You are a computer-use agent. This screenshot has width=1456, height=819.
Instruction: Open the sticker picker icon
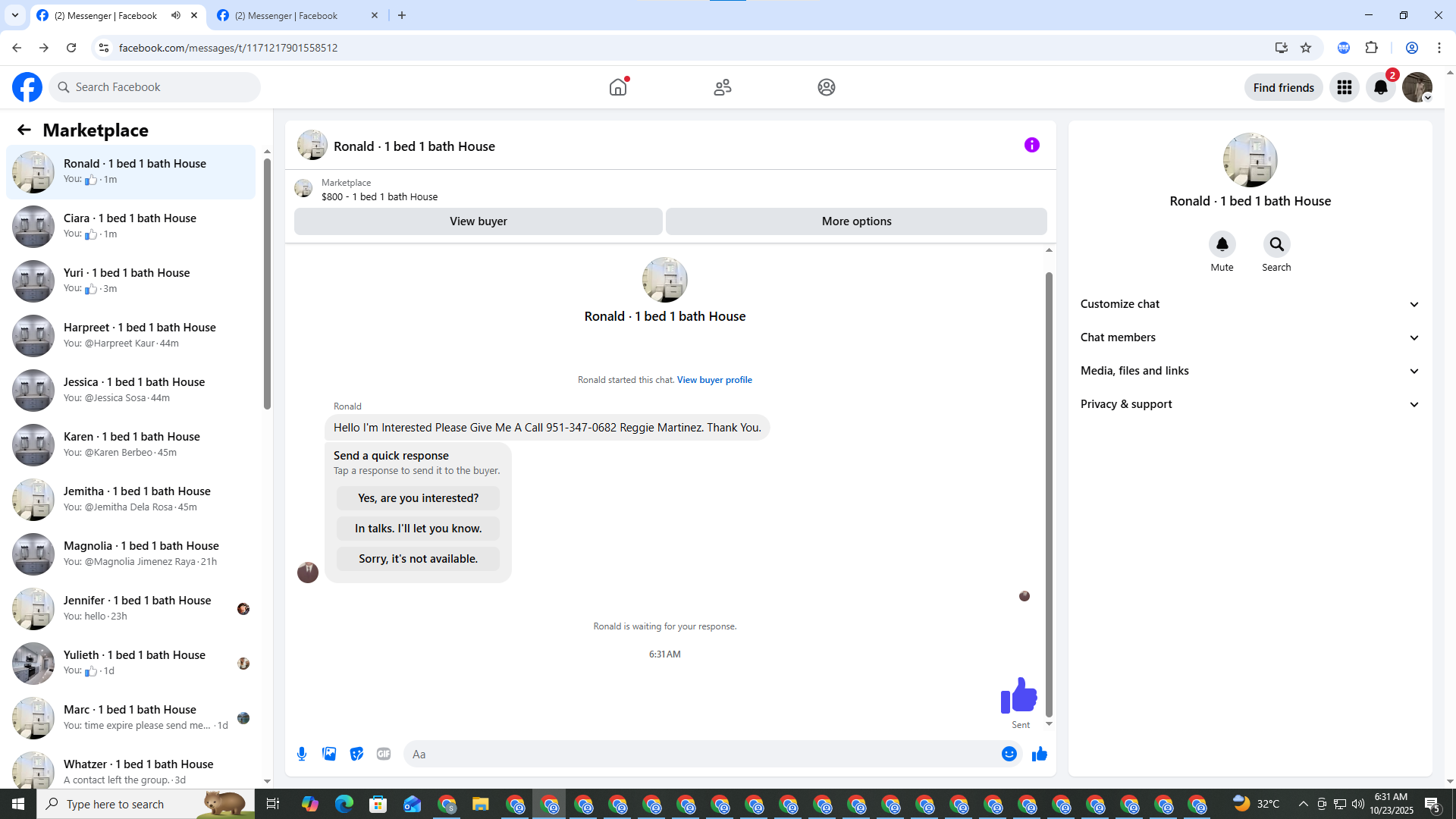(x=356, y=754)
